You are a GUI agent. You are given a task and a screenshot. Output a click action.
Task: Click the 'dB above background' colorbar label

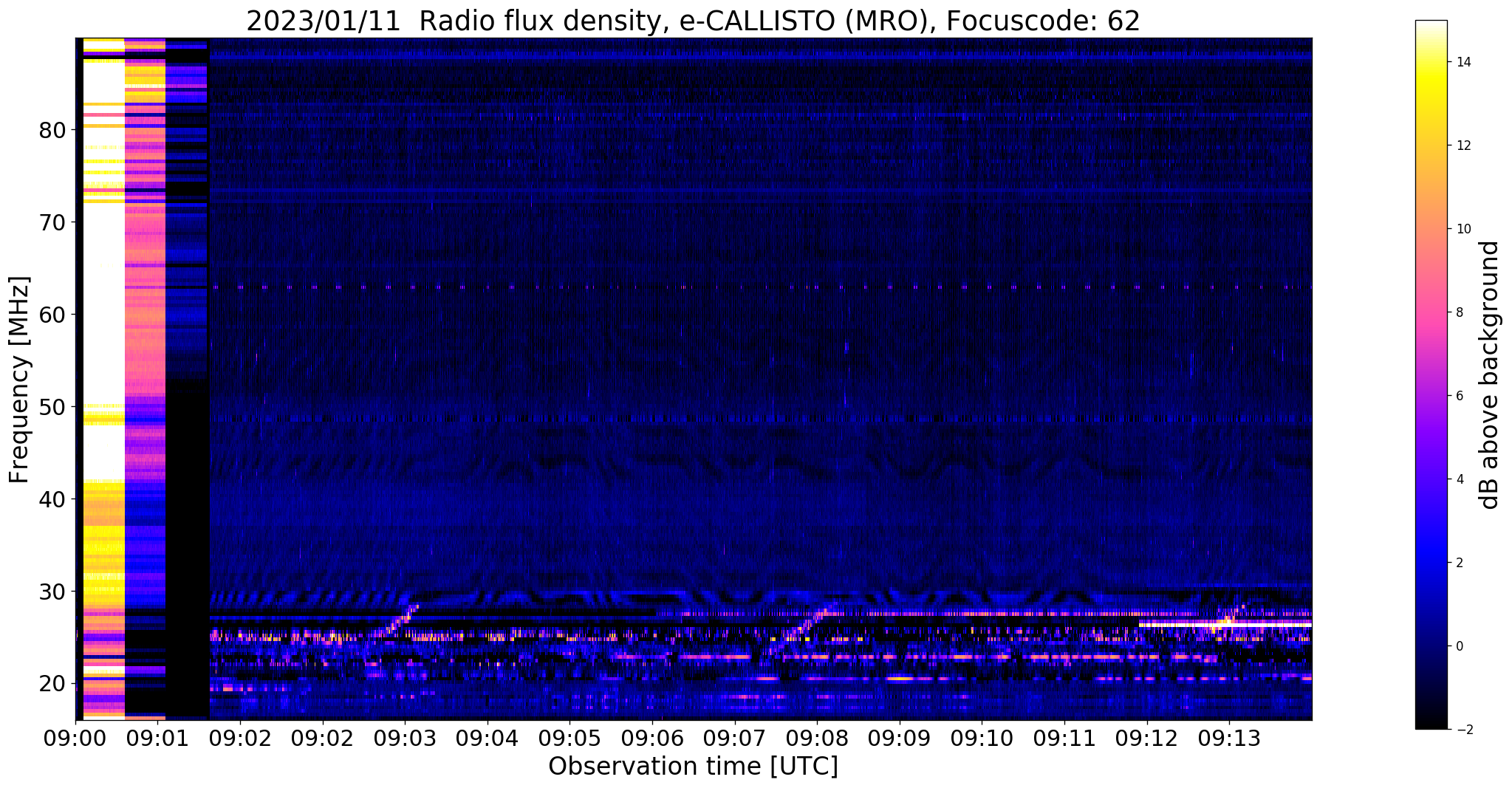[x=1490, y=374]
